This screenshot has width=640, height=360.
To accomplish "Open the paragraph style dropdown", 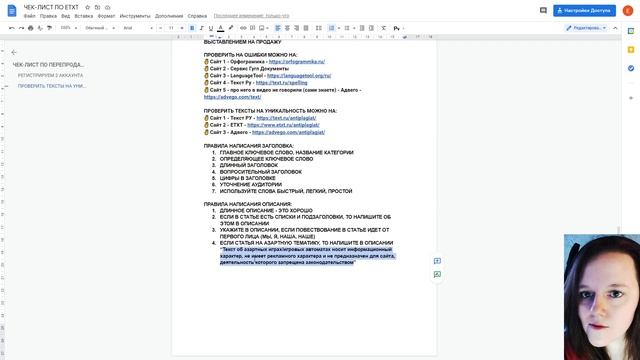I will click(x=100, y=28).
